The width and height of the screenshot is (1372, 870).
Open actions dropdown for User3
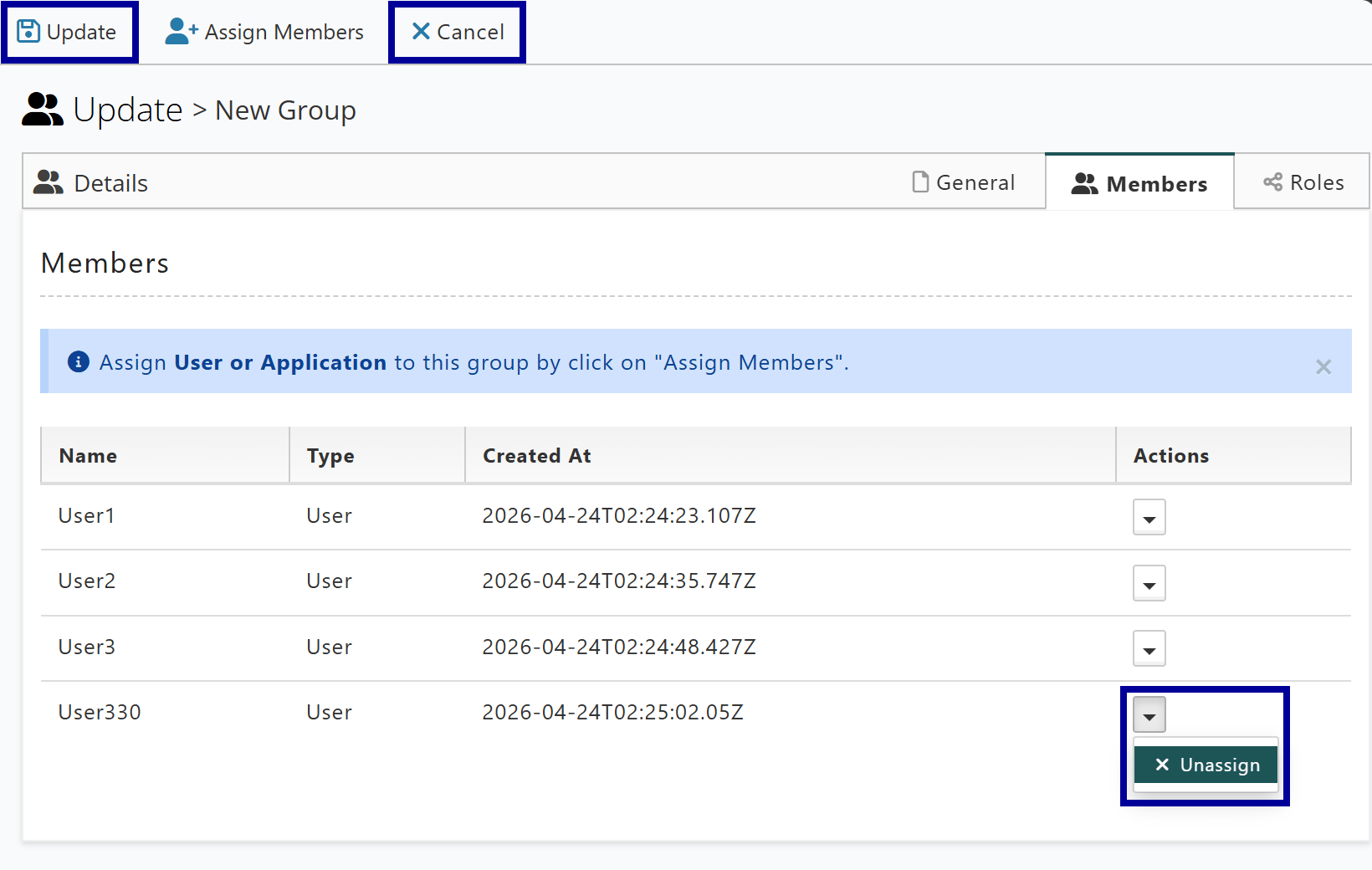[x=1149, y=649]
